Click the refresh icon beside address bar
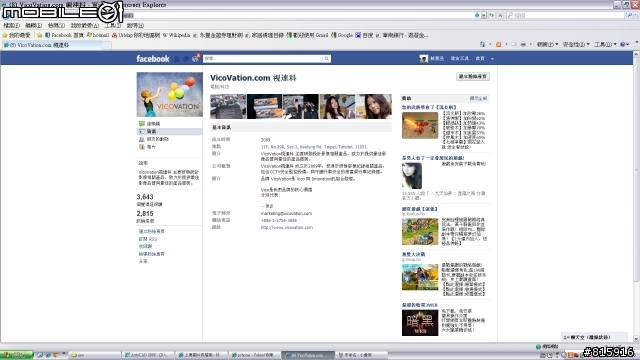The width and height of the screenshot is (640, 360). tap(492, 15)
